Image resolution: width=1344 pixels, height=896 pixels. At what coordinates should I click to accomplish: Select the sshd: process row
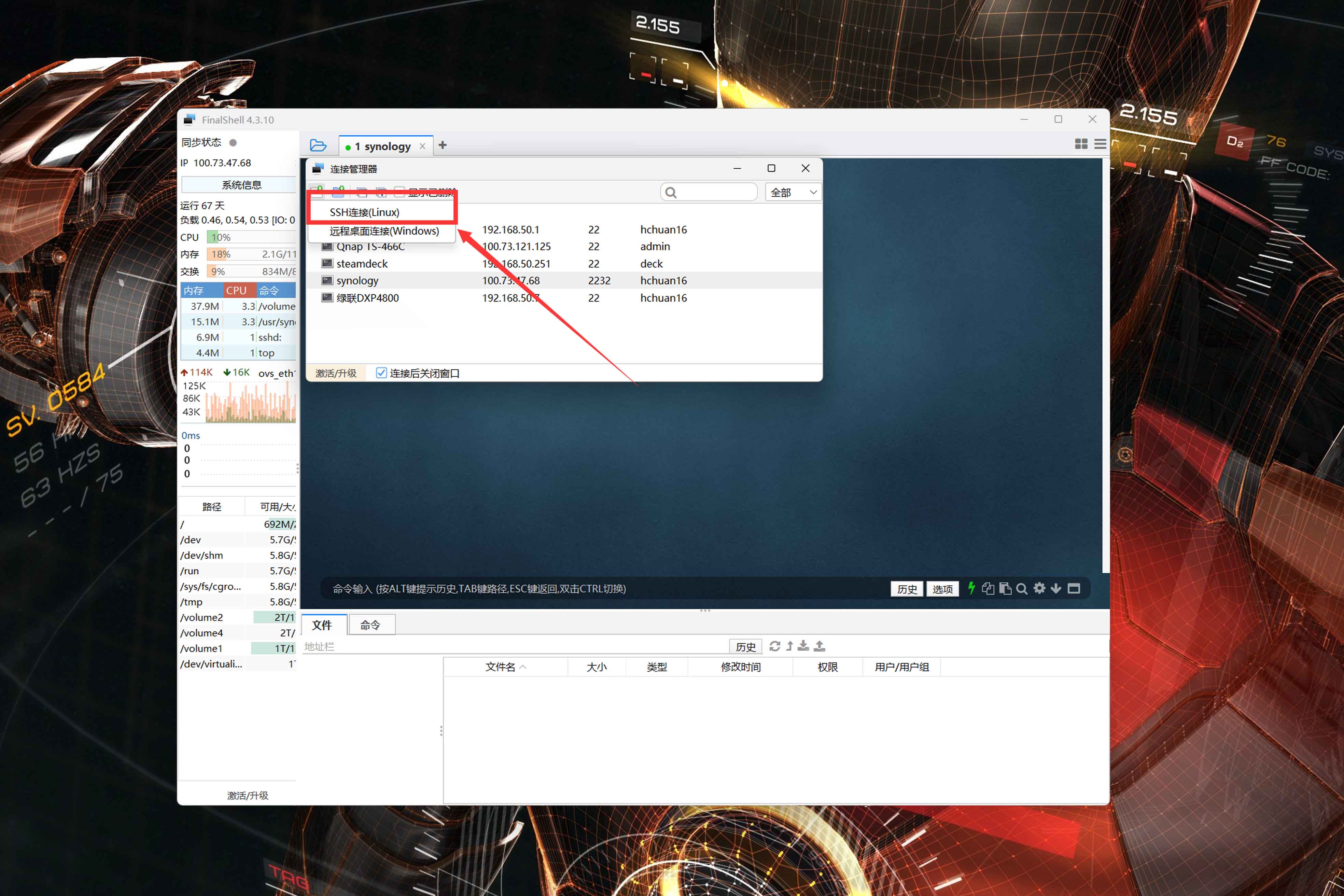click(238, 337)
